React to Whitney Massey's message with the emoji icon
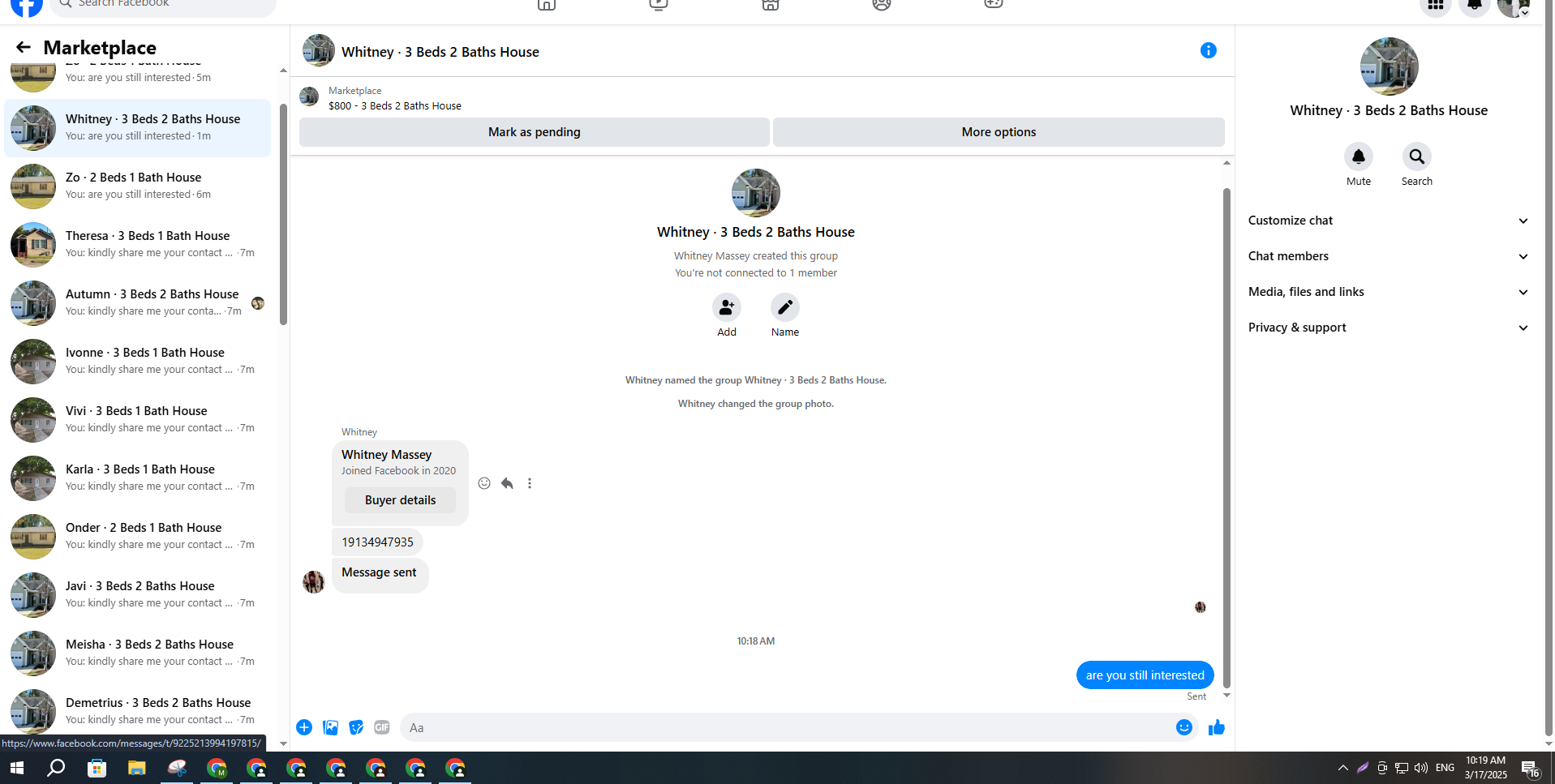 (x=484, y=483)
